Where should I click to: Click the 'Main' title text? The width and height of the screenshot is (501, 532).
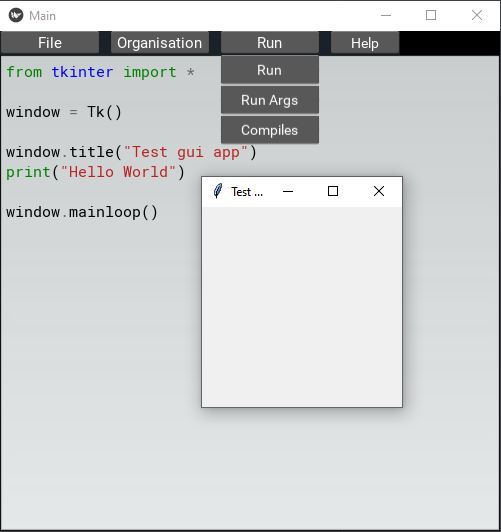pyautogui.click(x=42, y=16)
